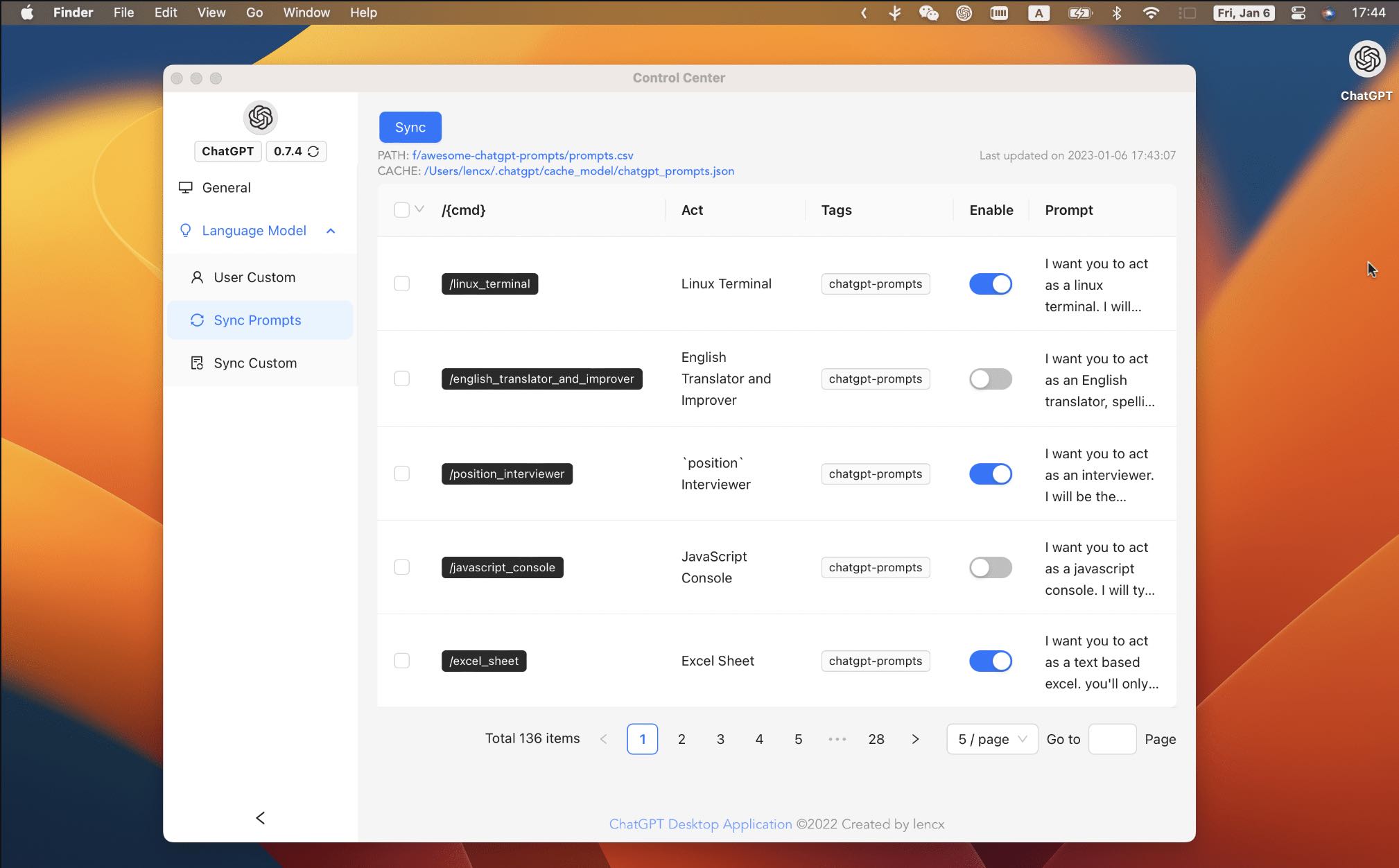The width and height of the screenshot is (1399, 868).
Task: Open Control Center in the menu bar
Action: point(1298,12)
